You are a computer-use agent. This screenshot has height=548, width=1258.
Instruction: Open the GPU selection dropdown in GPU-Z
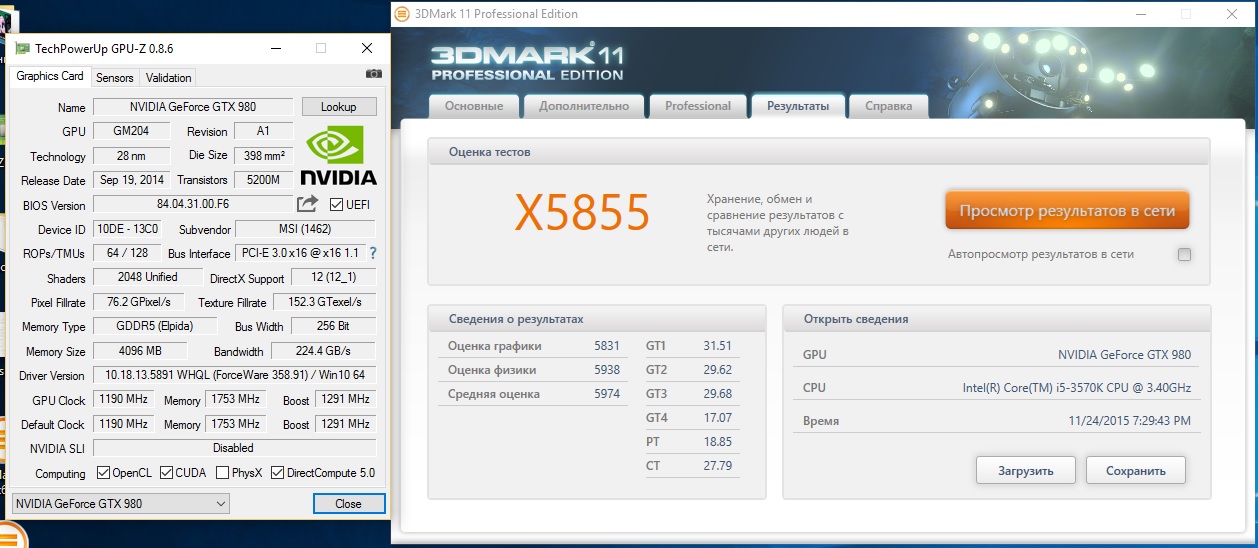[122, 504]
